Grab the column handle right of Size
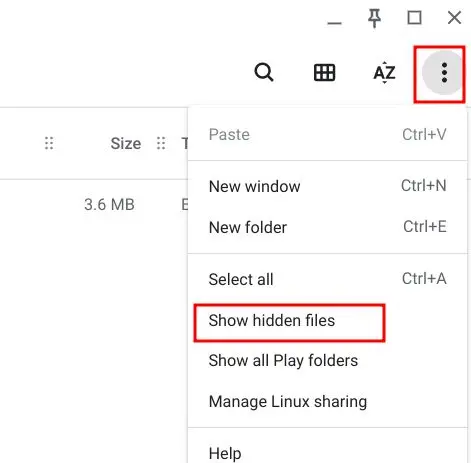Image resolution: width=471 pixels, height=463 pixels. [161, 143]
